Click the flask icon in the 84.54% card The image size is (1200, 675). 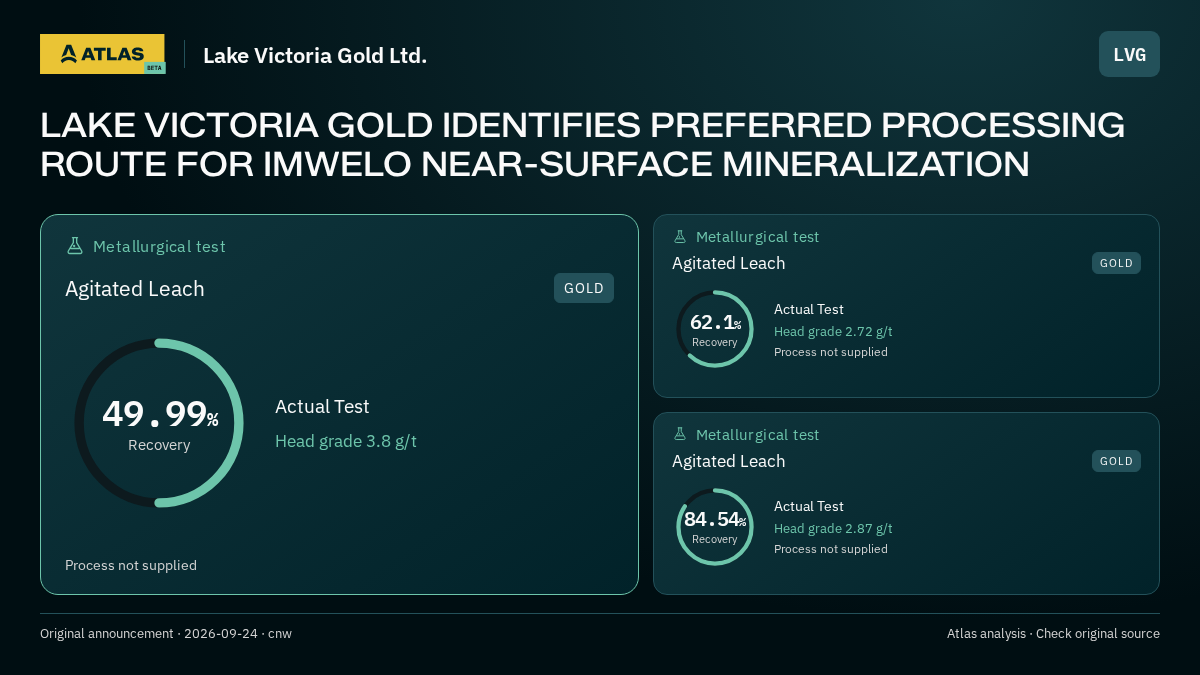(x=680, y=435)
